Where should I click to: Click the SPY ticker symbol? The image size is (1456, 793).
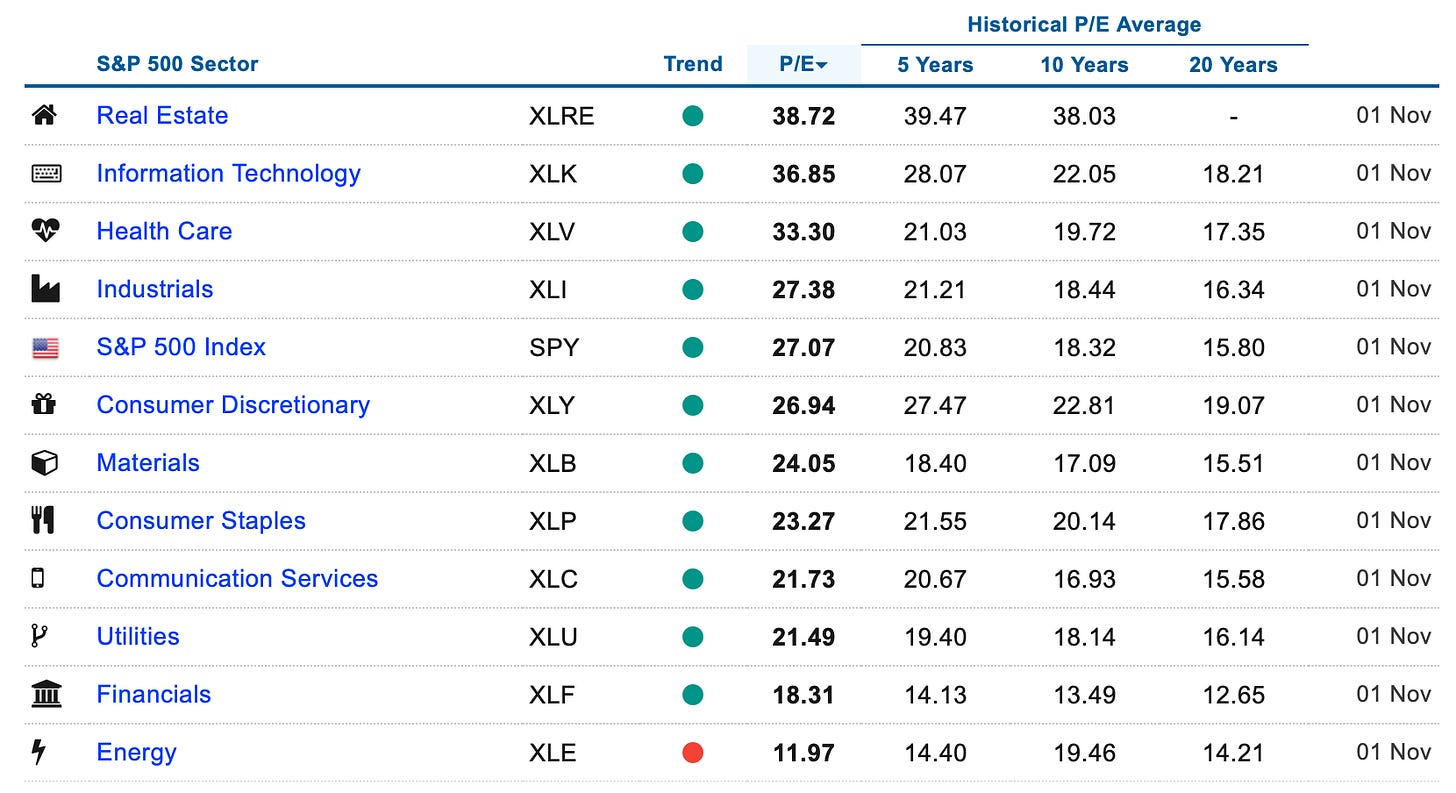tap(553, 348)
